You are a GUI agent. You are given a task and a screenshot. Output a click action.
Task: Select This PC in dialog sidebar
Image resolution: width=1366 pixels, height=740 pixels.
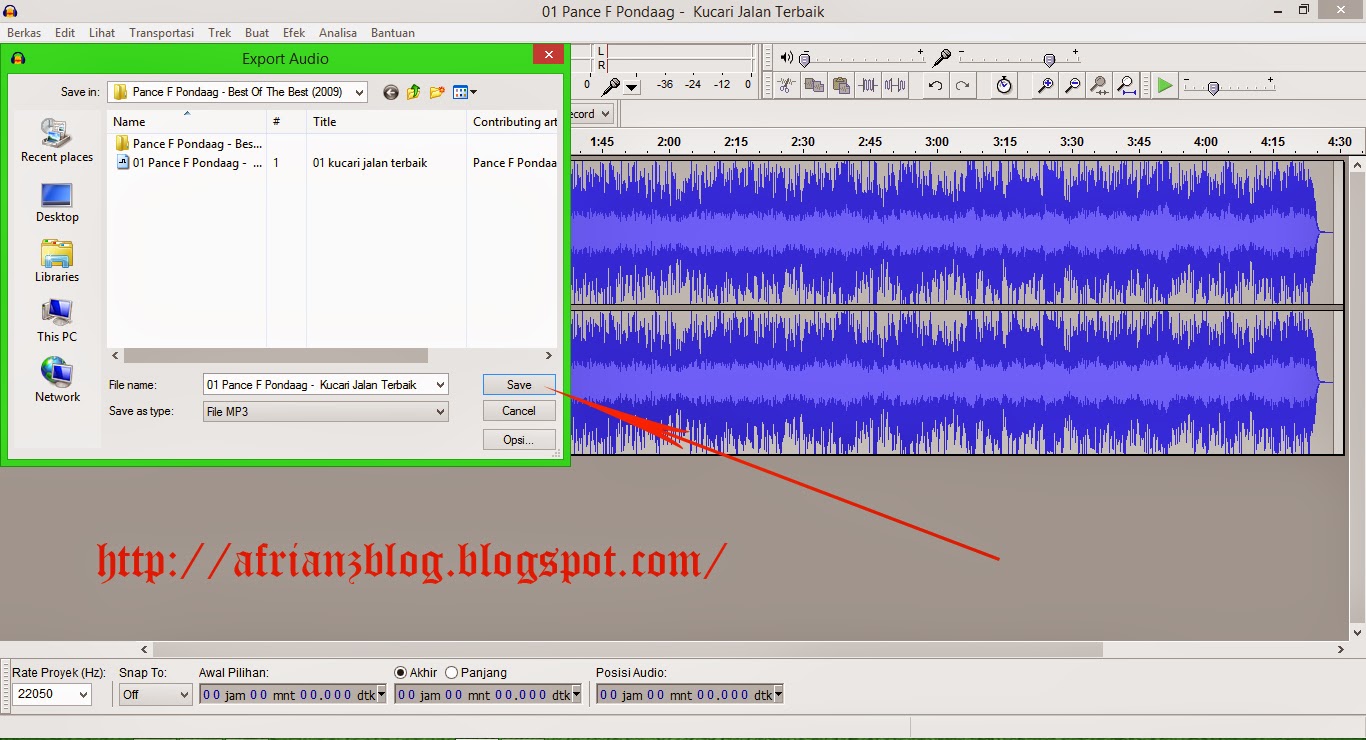click(x=57, y=322)
